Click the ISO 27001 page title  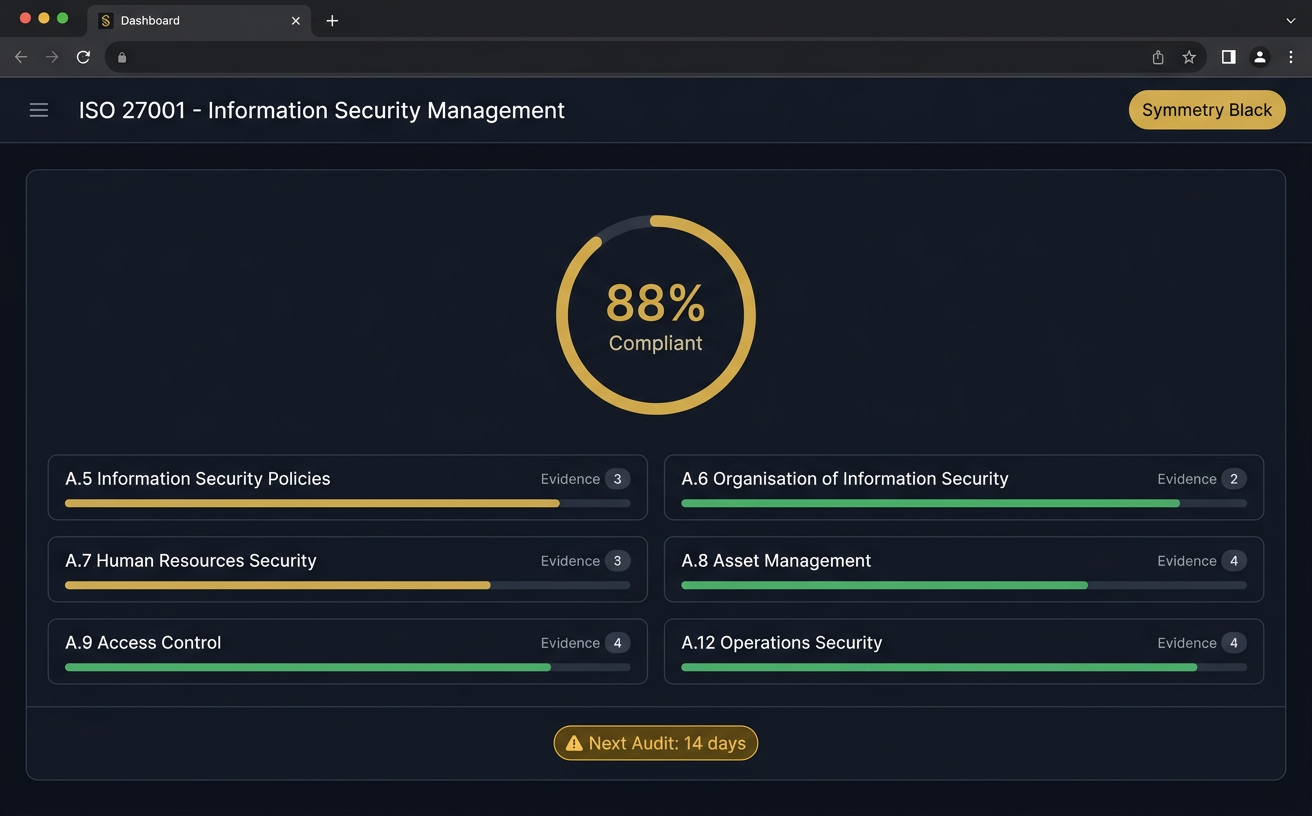321,110
